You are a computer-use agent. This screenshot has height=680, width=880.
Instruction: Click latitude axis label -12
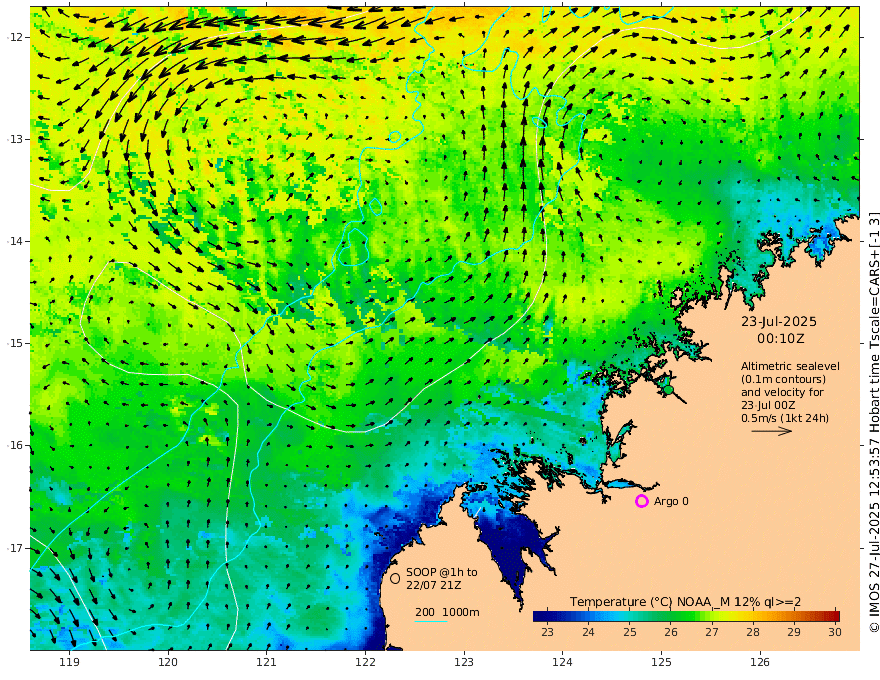15,37
